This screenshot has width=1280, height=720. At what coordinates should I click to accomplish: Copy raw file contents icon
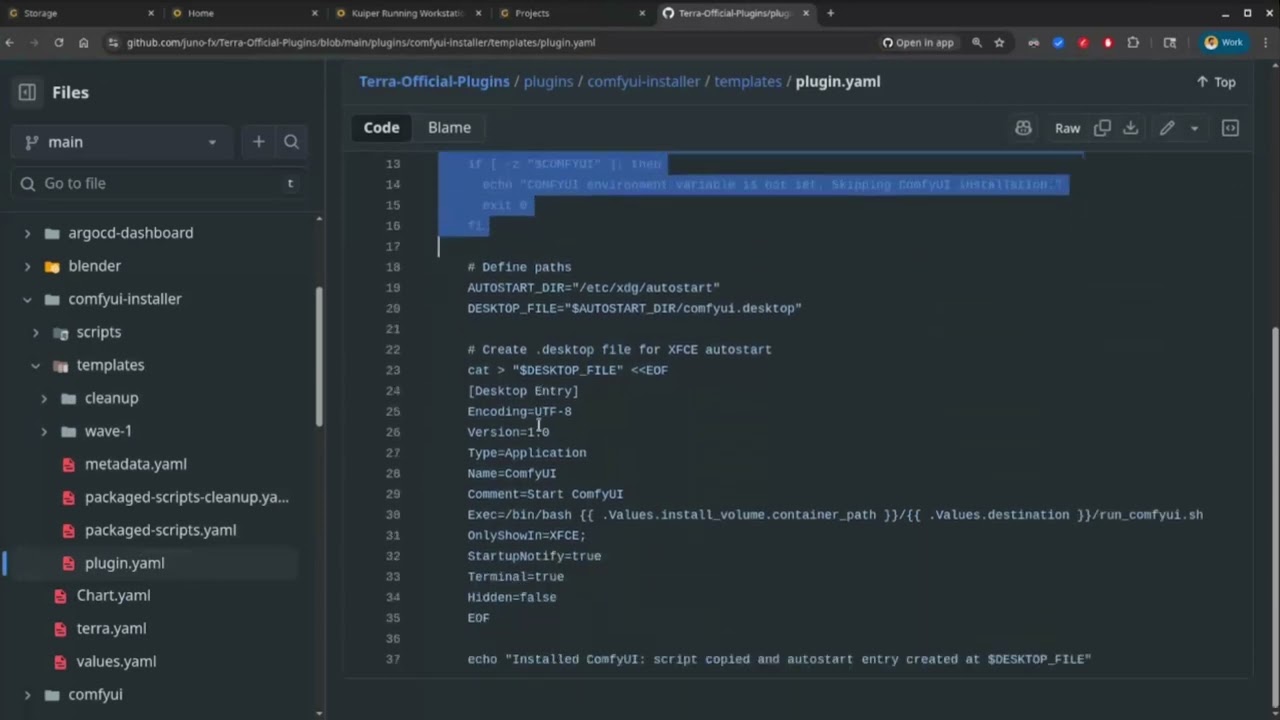pyautogui.click(x=1102, y=128)
